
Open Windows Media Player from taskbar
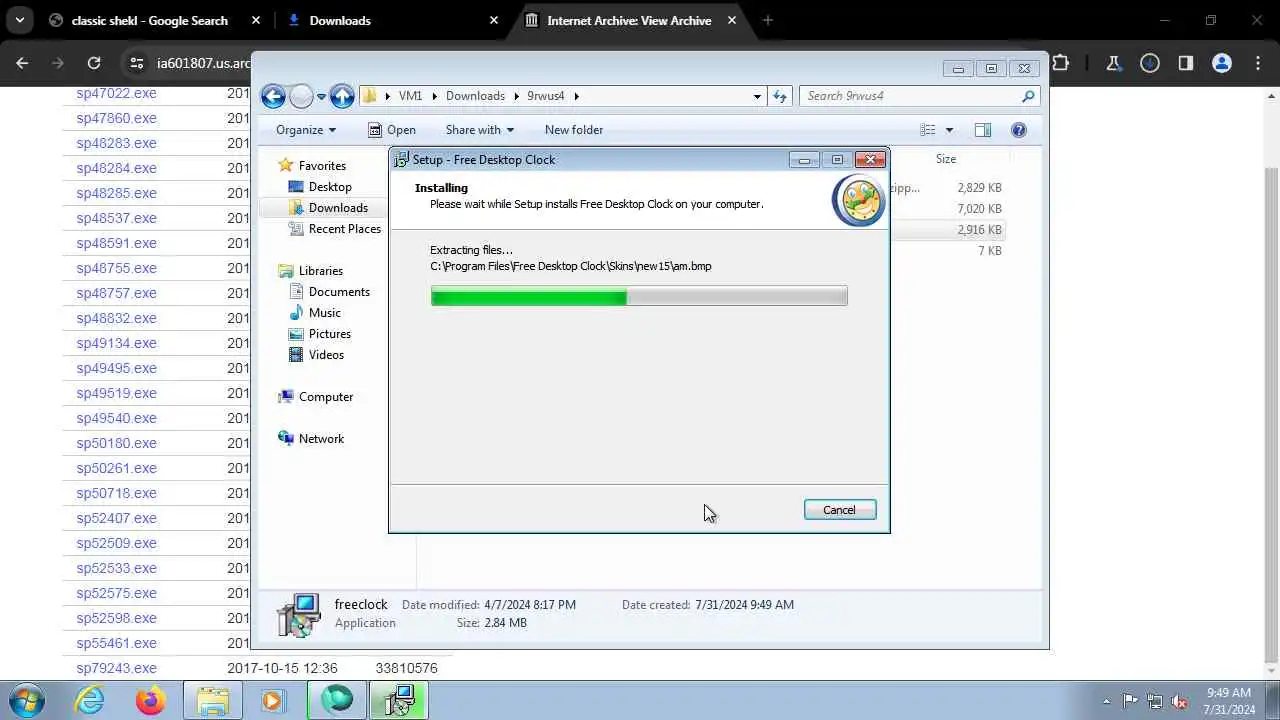click(273, 701)
